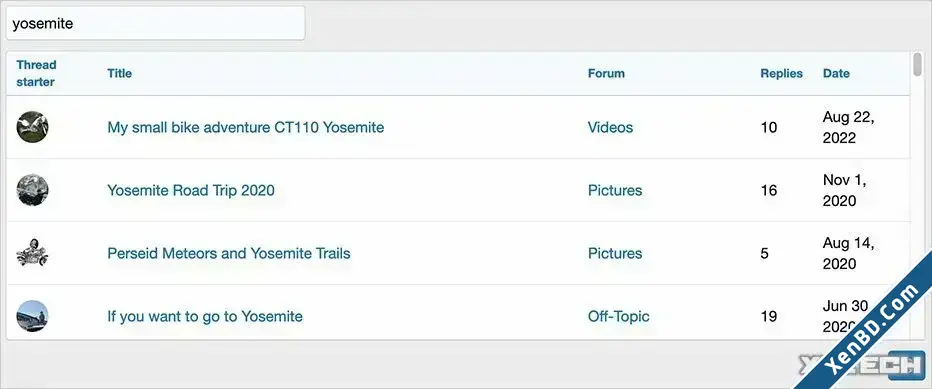Sort results by Forum column
932x389 pixels.
click(x=606, y=73)
